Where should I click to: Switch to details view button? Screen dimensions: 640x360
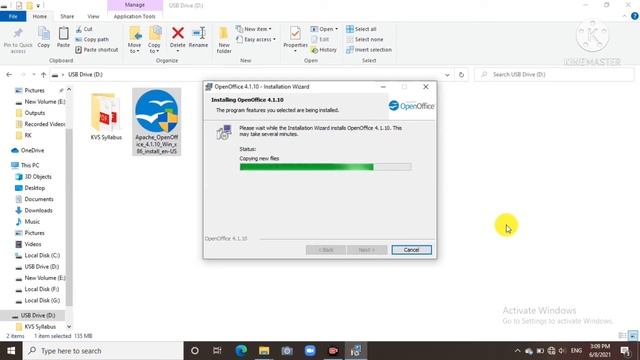click(x=622, y=336)
